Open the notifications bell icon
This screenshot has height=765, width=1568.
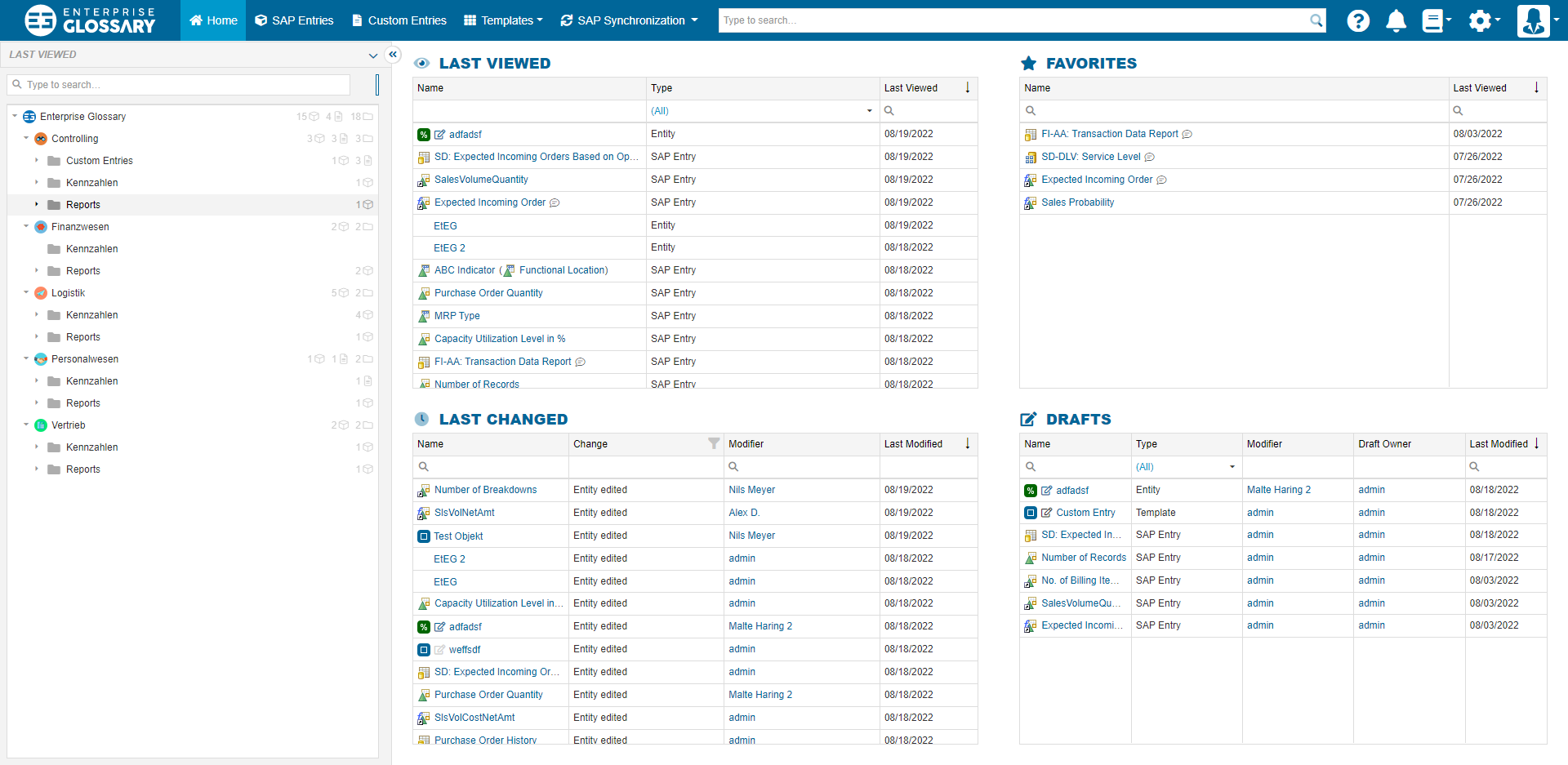coord(1396,20)
